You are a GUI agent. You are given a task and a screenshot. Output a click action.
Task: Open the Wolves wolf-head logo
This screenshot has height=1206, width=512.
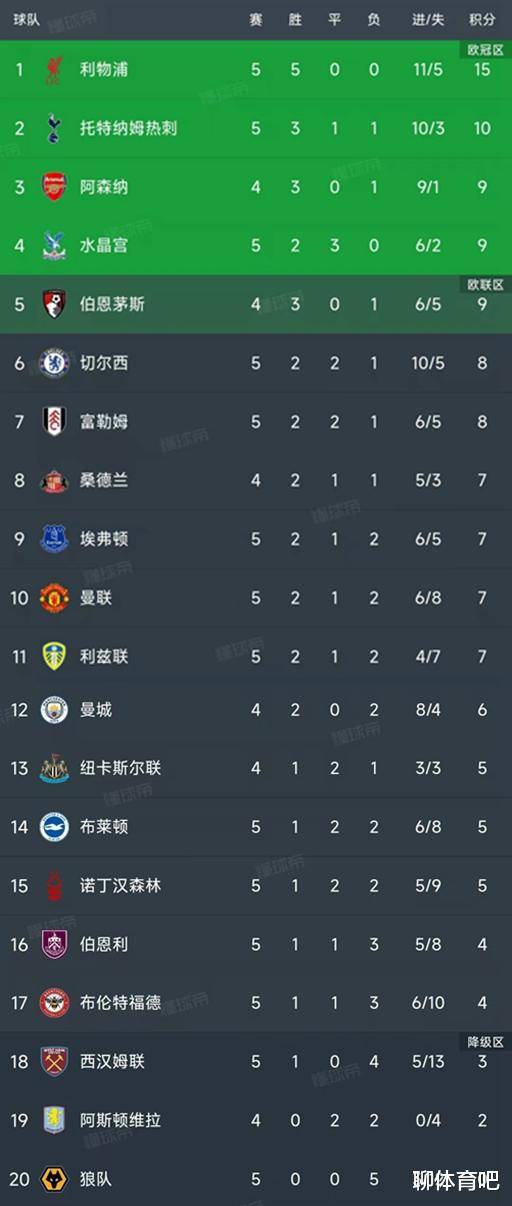coord(54,1180)
